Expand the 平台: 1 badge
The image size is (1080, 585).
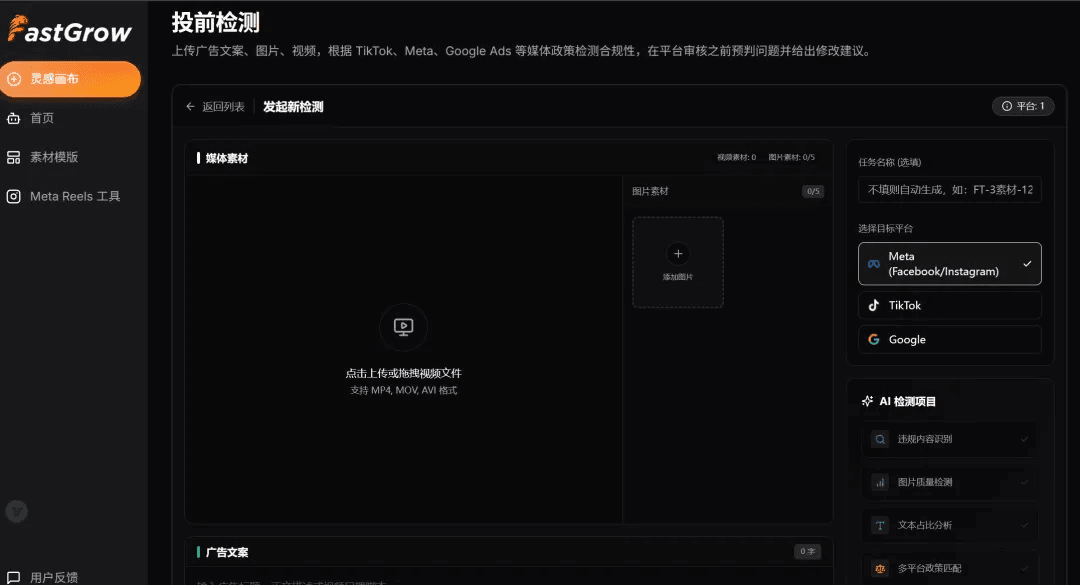pyautogui.click(x=1023, y=106)
